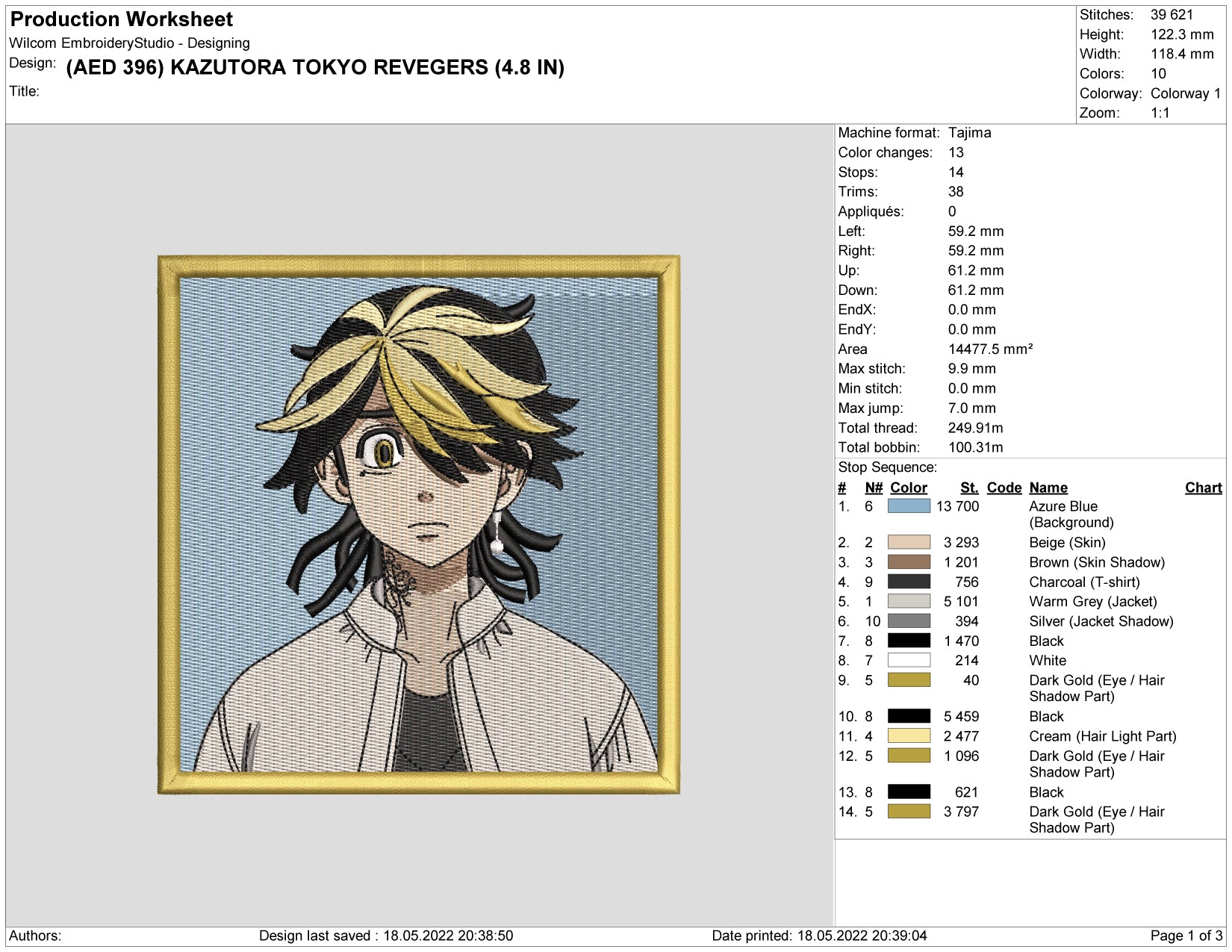1232x952 pixels.
Task: Click the 'N#' column header
Action: tap(874, 488)
